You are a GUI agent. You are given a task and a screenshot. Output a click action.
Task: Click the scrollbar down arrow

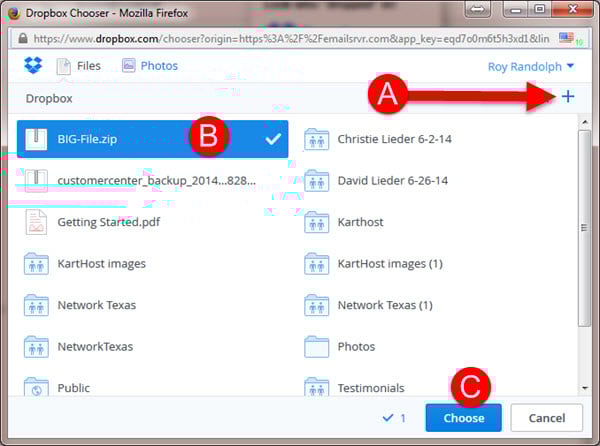584,388
